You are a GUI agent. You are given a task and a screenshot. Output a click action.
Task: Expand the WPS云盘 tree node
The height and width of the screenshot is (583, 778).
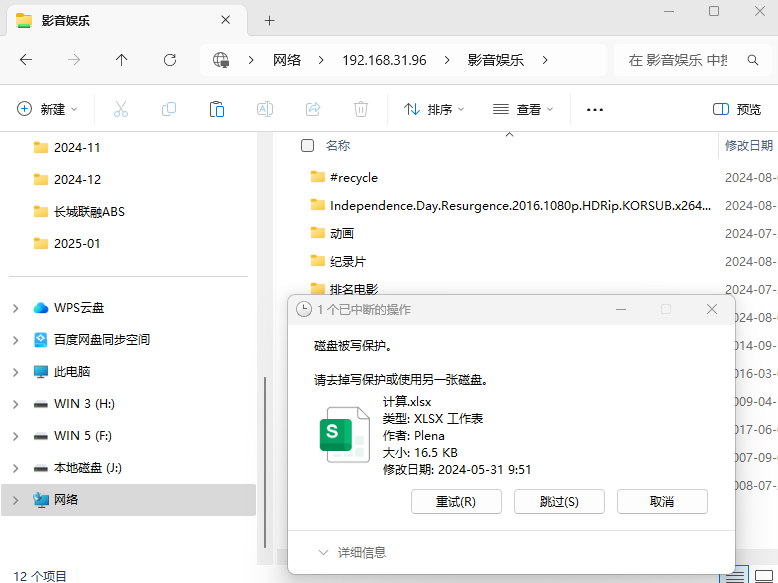[x=16, y=308]
